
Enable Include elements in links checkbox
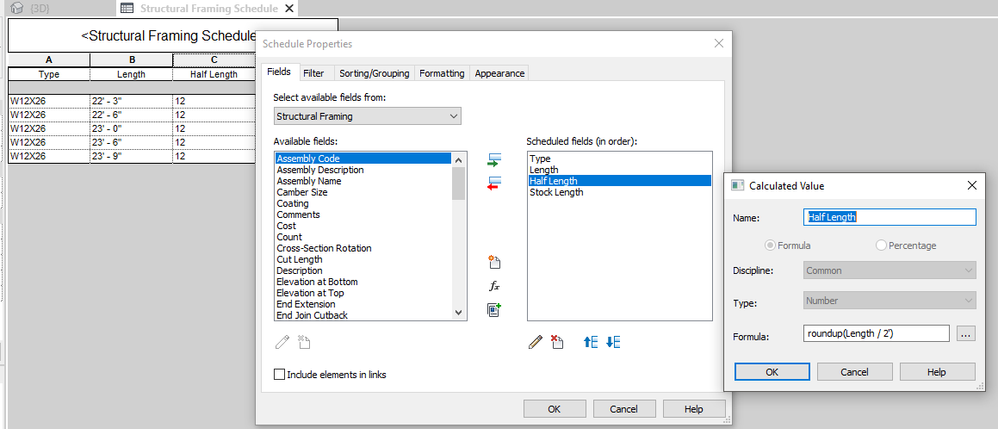pos(279,375)
